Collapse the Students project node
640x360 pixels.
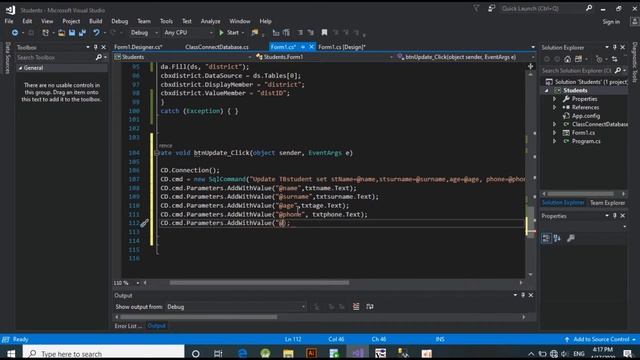547,91
